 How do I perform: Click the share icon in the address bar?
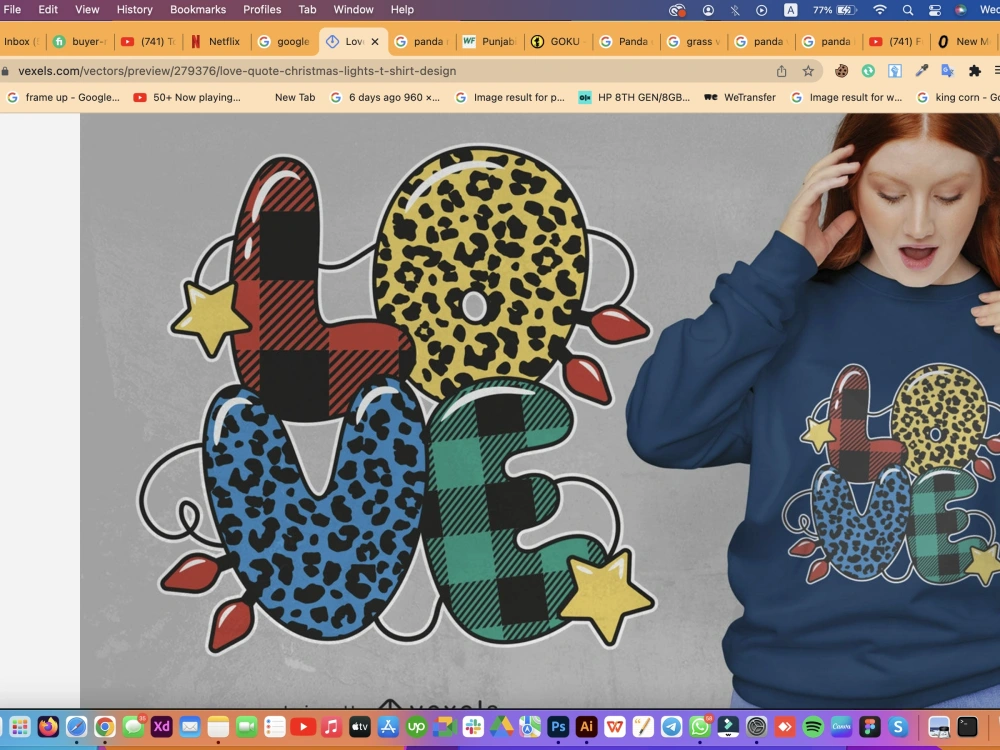(781, 71)
